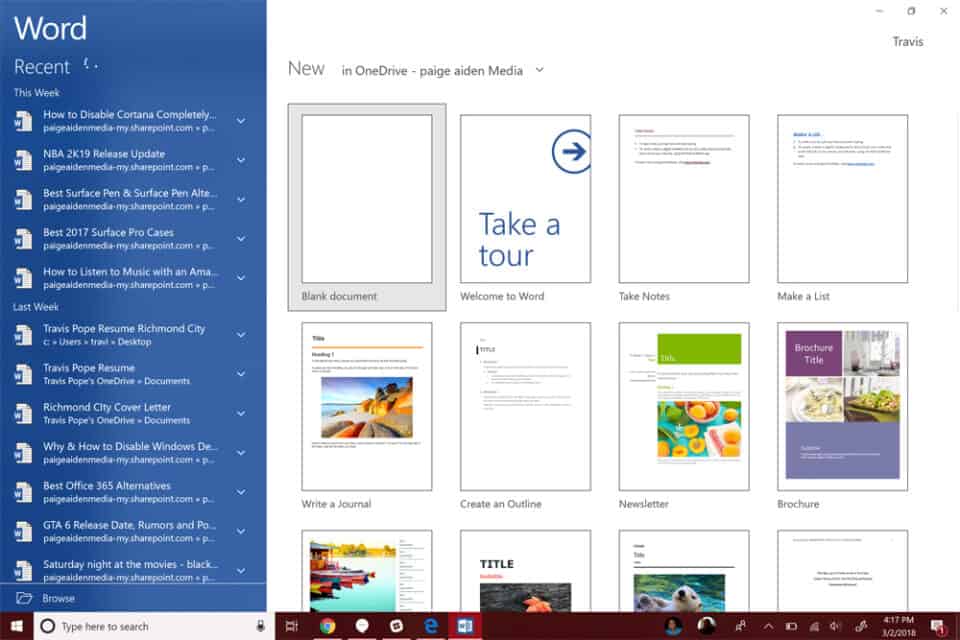This screenshot has width=960, height=640.
Task: Open Microsoft Edge from the taskbar
Action: [x=431, y=626]
